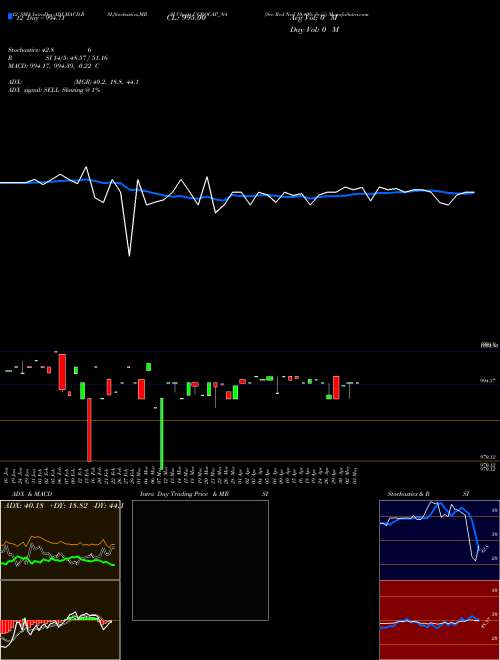Screen dimensions: 500x660
Task: Click the RSI 14/3: 48.57 / 51.16 line
Action: tap(58, 58)
